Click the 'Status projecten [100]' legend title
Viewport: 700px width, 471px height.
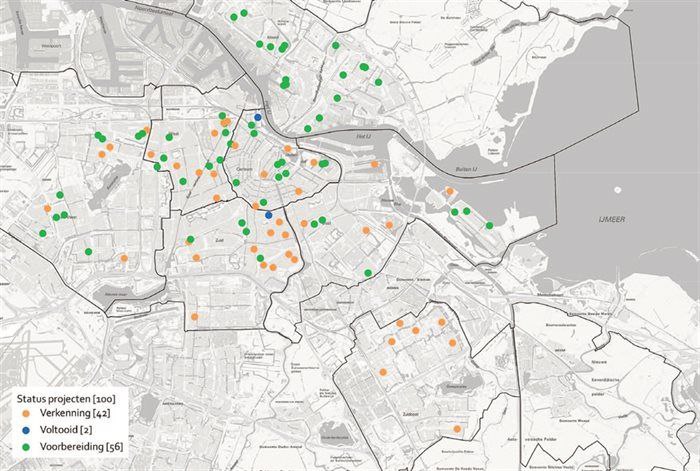click(66, 398)
